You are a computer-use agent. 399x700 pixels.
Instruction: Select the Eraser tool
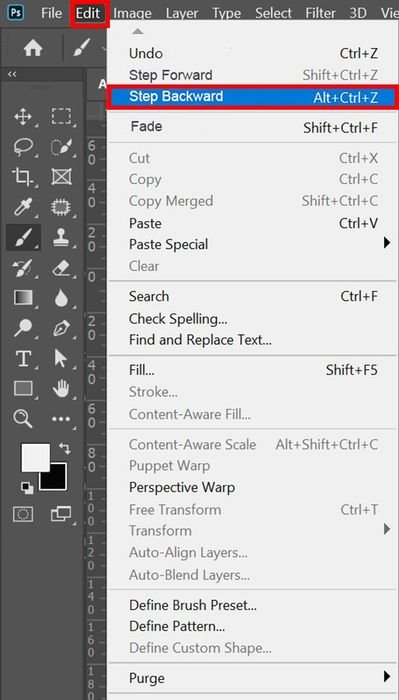click(61, 268)
